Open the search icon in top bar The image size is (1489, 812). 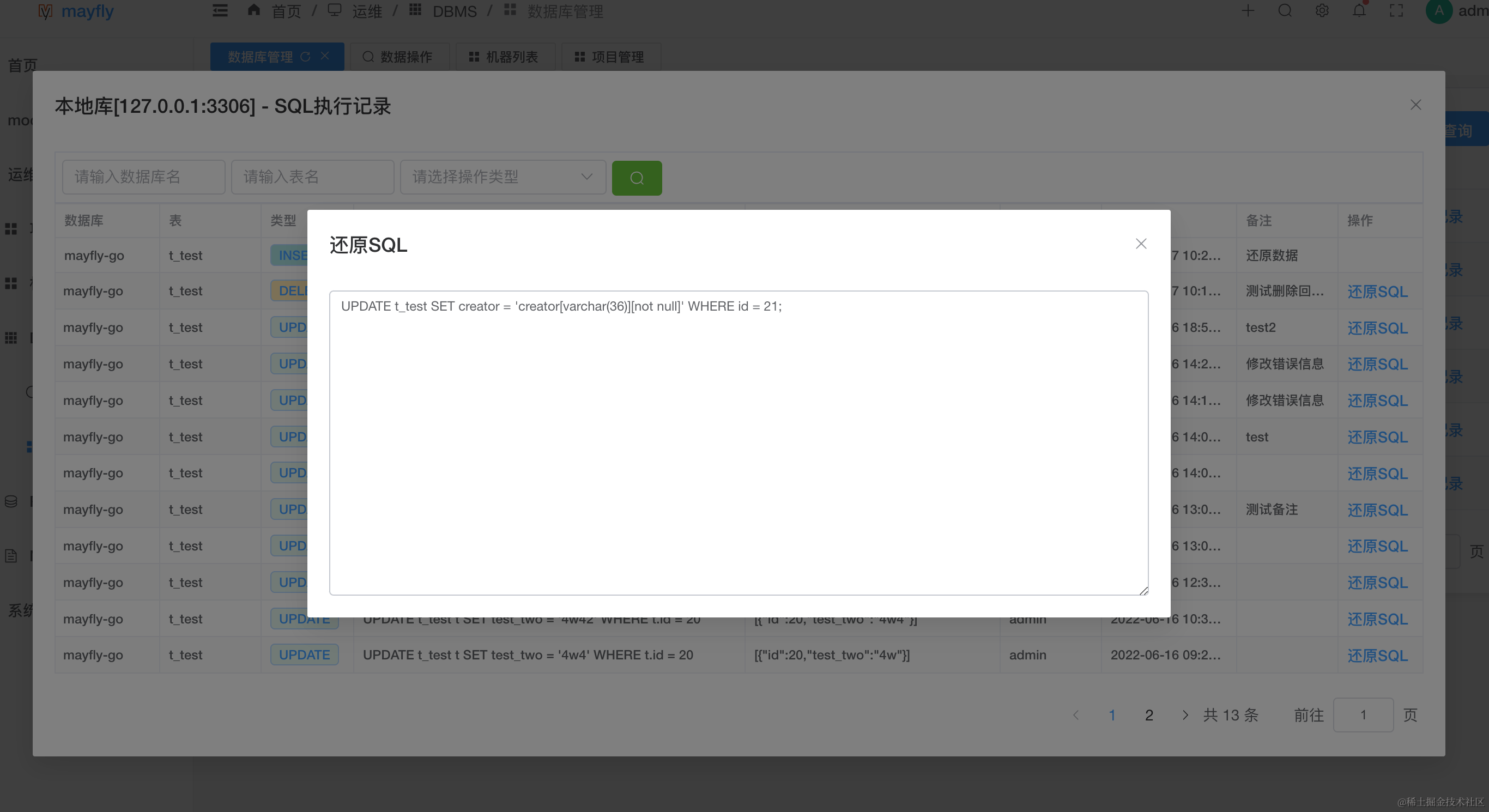point(1285,10)
